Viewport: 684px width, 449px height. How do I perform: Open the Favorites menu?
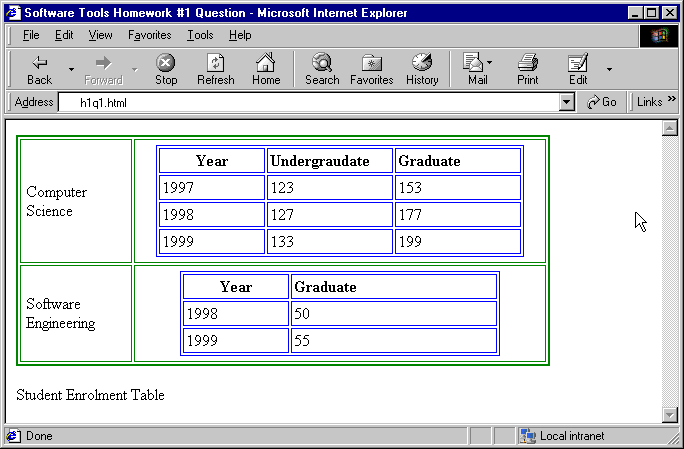[150, 35]
